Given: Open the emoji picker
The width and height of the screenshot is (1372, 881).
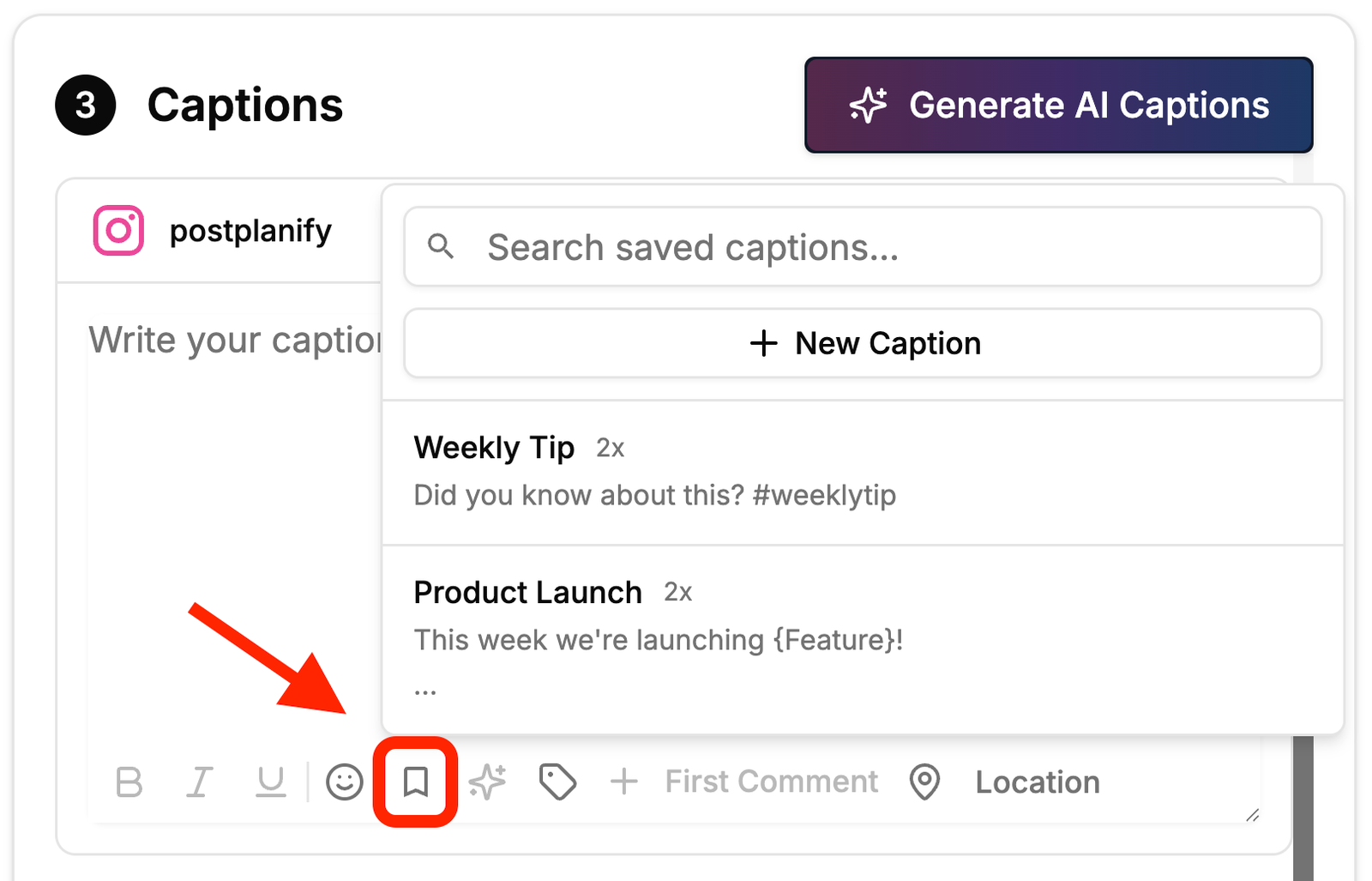Looking at the screenshot, I should tap(345, 782).
